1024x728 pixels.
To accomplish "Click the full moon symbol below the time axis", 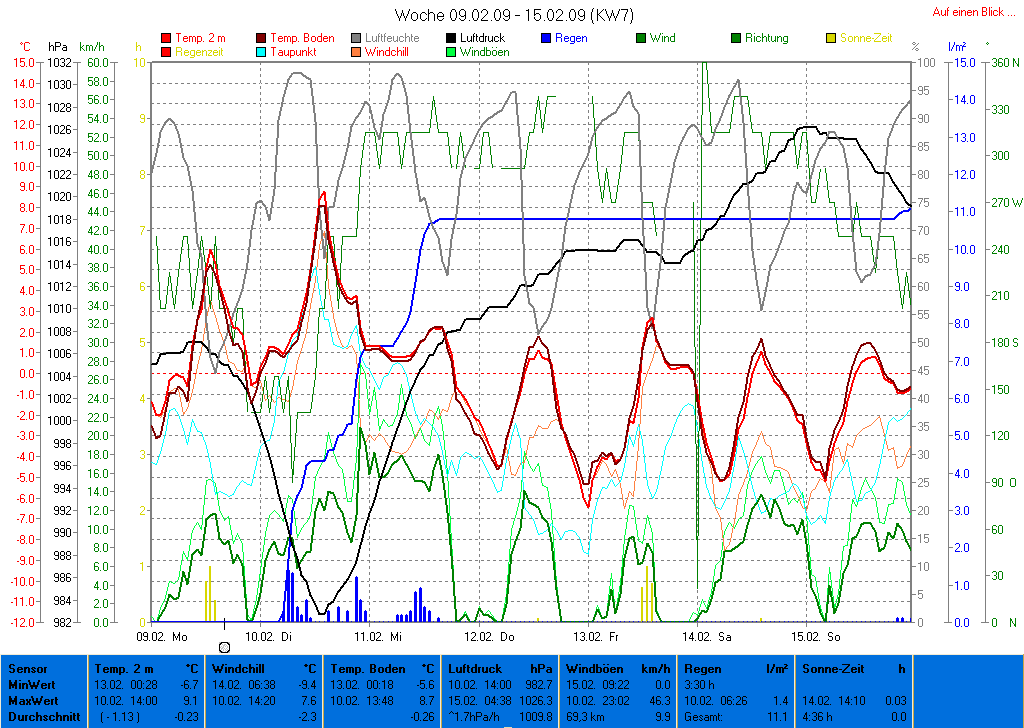I will pyautogui.click(x=224, y=648).
